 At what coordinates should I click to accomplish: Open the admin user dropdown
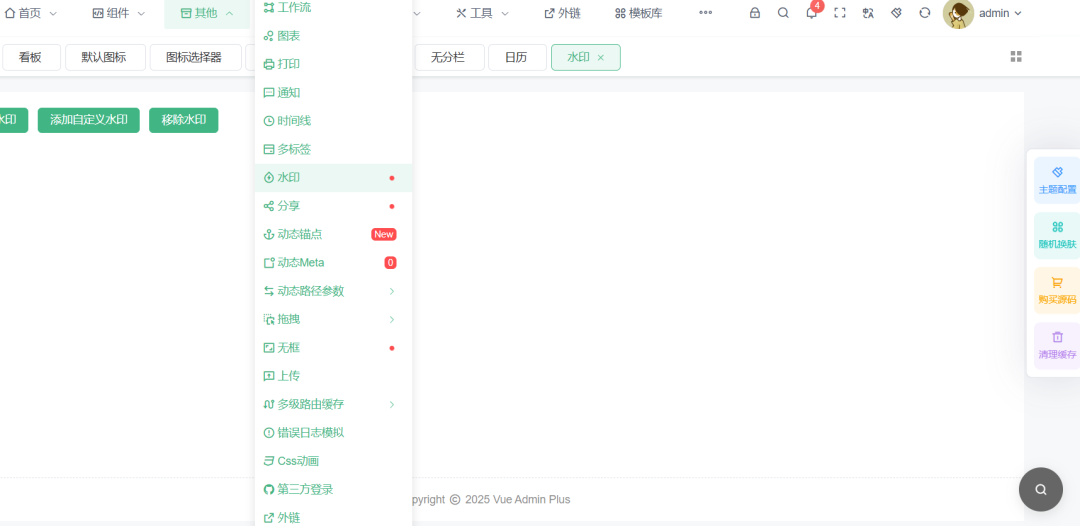(1000, 13)
